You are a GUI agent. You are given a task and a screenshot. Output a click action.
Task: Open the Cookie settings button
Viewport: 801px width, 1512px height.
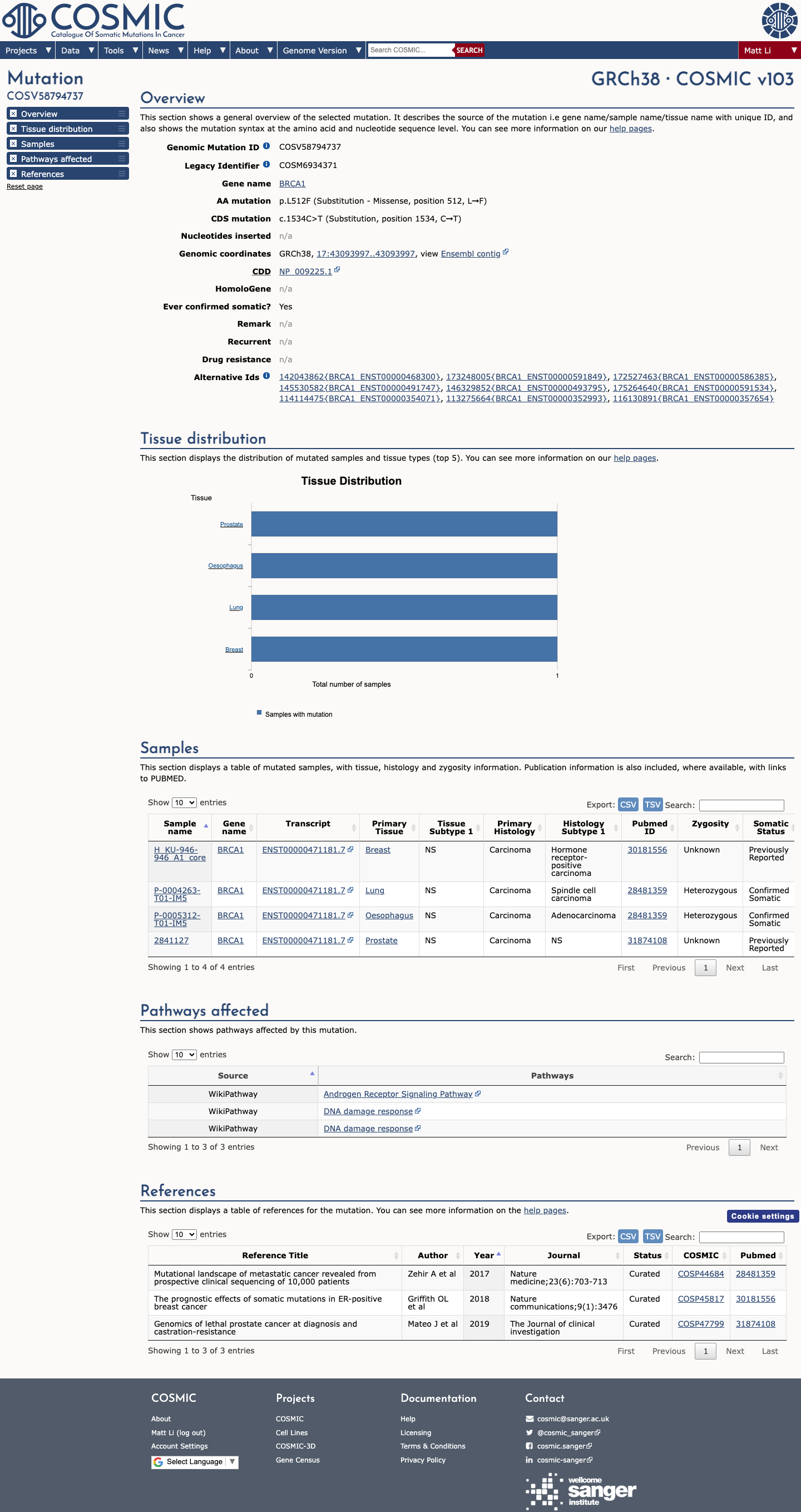click(762, 1216)
